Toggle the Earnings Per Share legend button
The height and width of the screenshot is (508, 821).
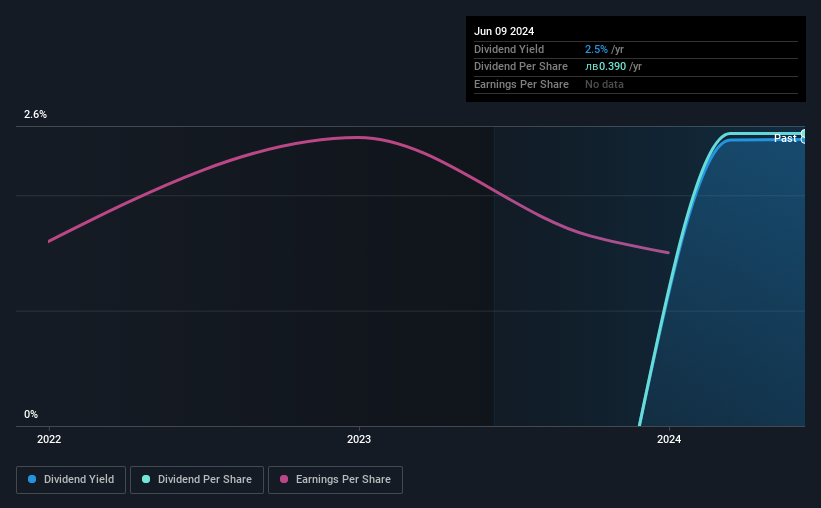point(335,480)
